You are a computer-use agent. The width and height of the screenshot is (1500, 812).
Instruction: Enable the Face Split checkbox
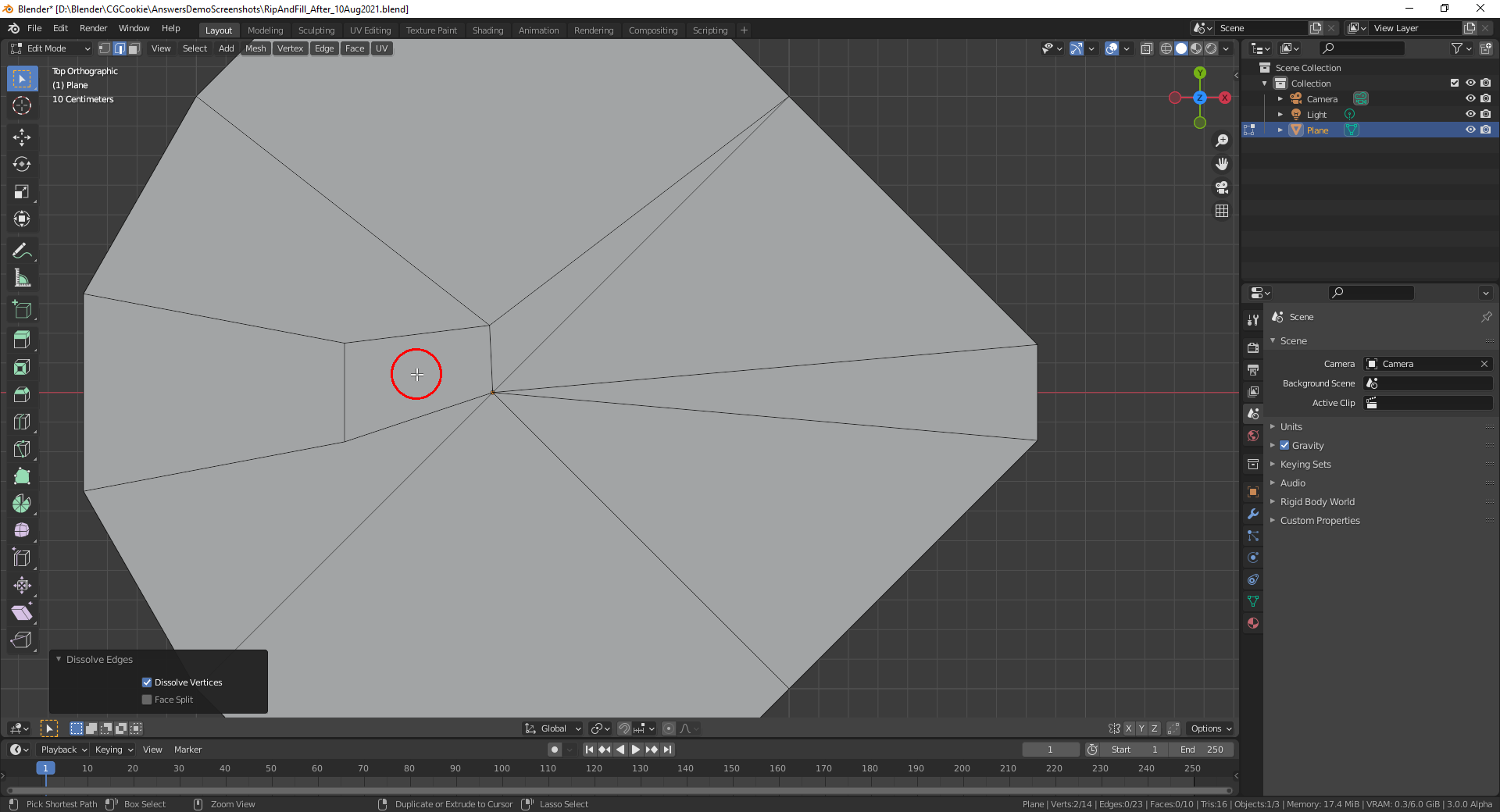coord(147,700)
